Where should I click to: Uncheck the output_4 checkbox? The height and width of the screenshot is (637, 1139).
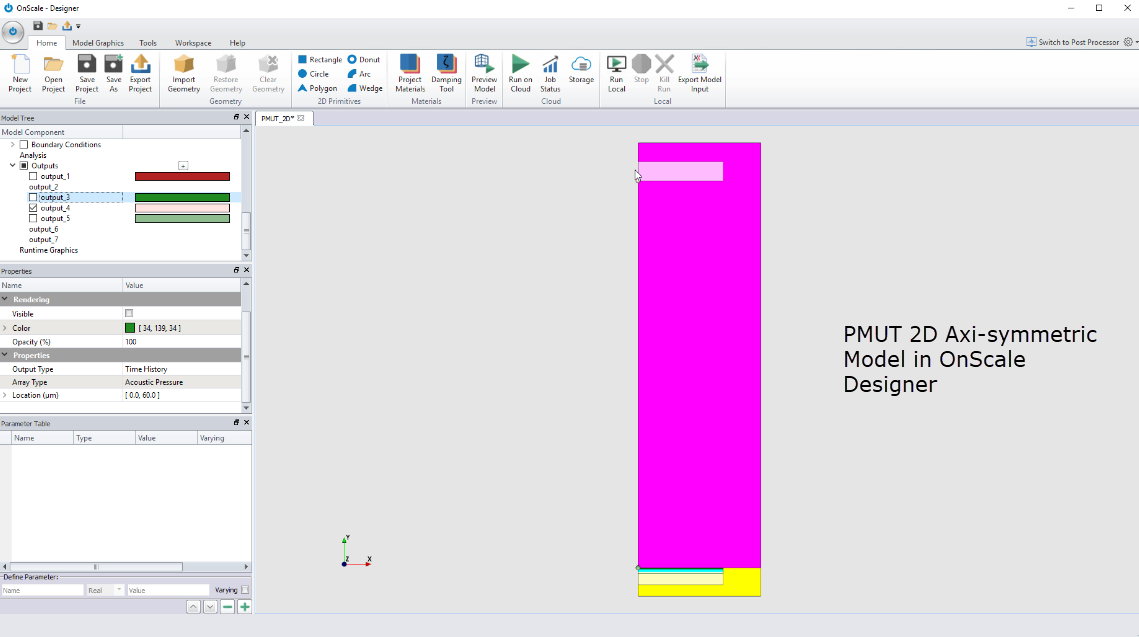pos(33,208)
